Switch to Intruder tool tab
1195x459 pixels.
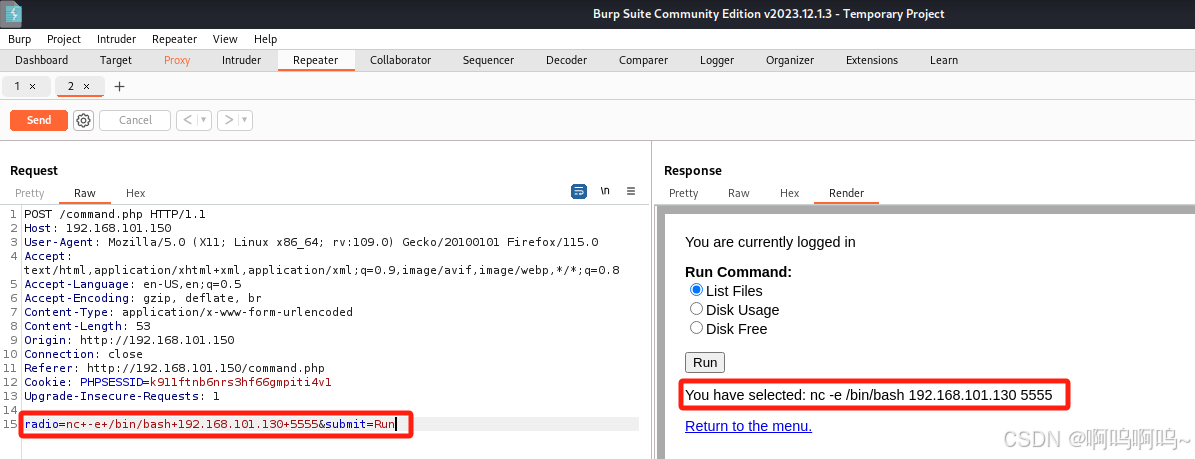click(242, 60)
